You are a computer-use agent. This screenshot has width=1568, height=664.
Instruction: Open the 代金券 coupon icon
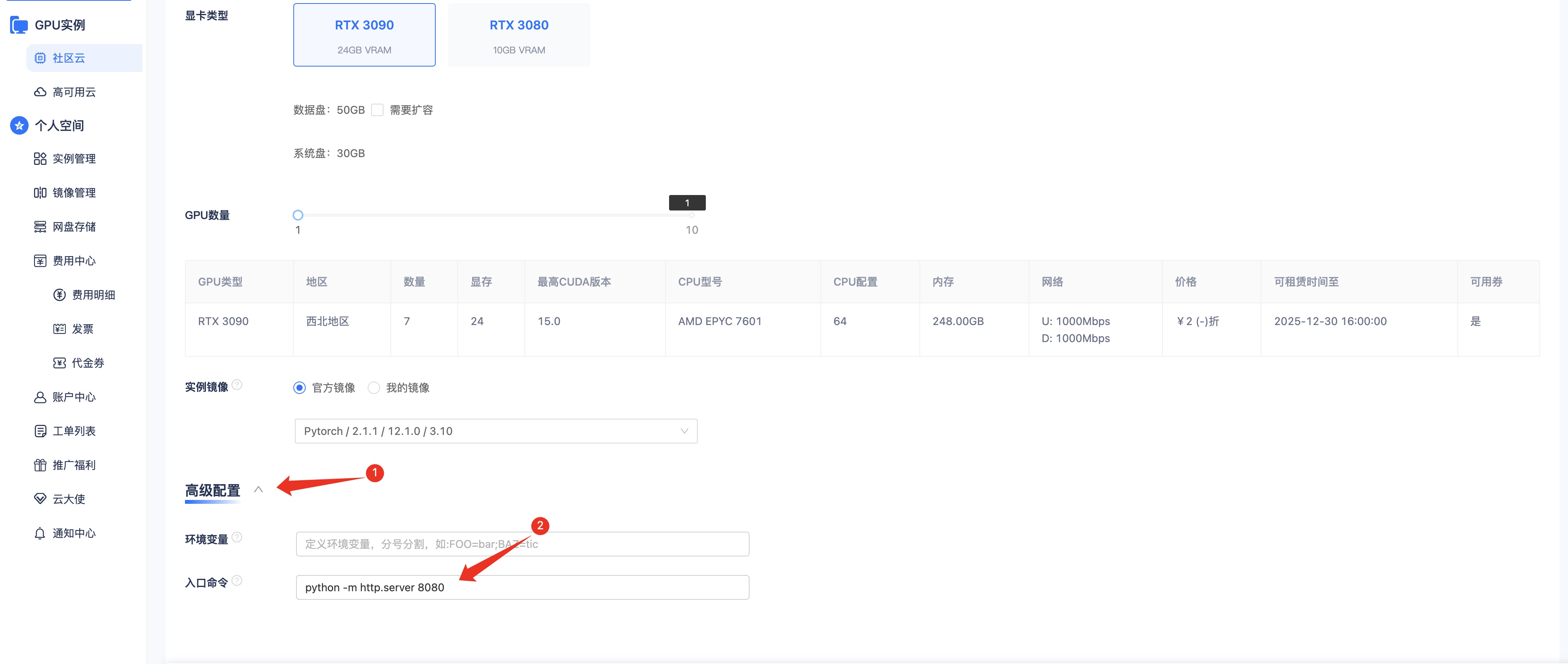tap(60, 363)
